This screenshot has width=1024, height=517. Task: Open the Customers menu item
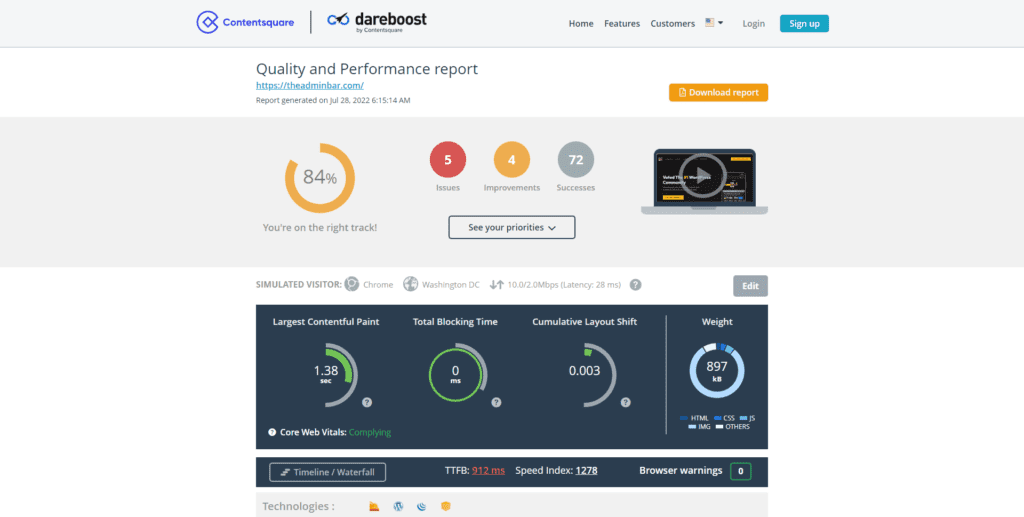673,24
